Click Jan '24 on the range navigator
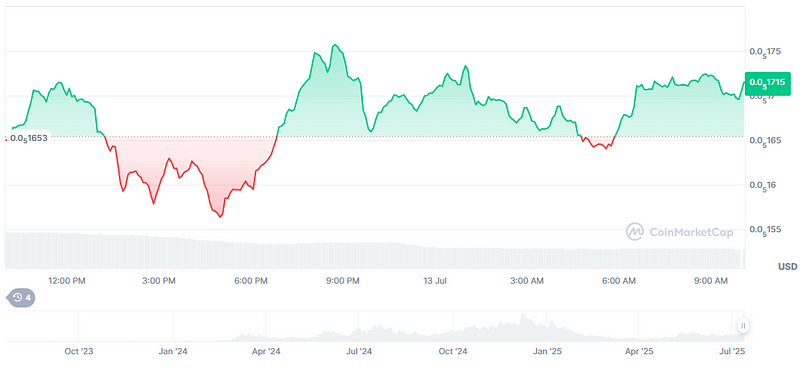The height and width of the screenshot is (371, 800). (x=173, y=352)
